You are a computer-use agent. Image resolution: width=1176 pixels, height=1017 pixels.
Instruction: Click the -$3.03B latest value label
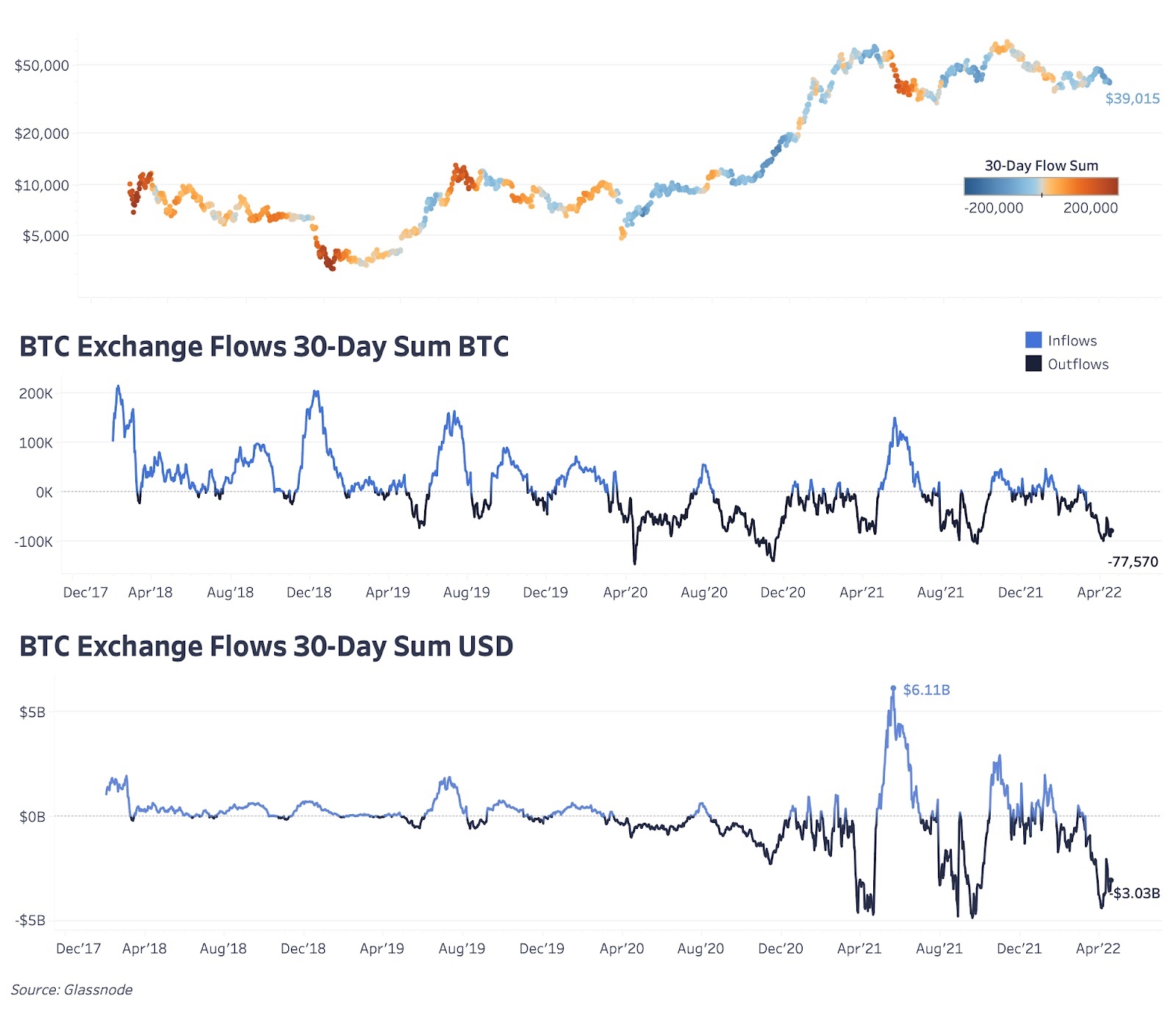1136,894
